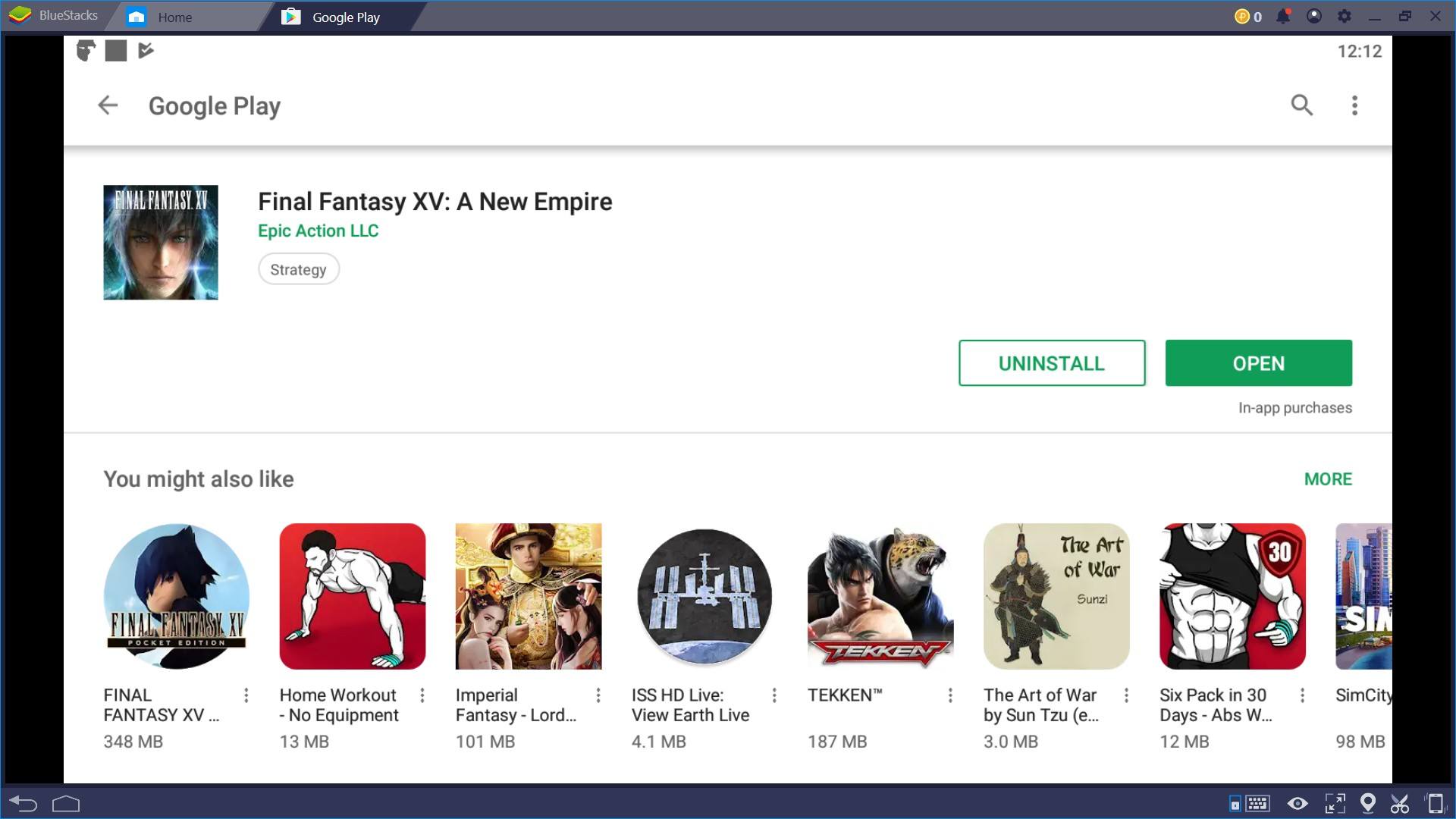
Task: Toggle fullscreen expand icon
Action: coord(1335,803)
